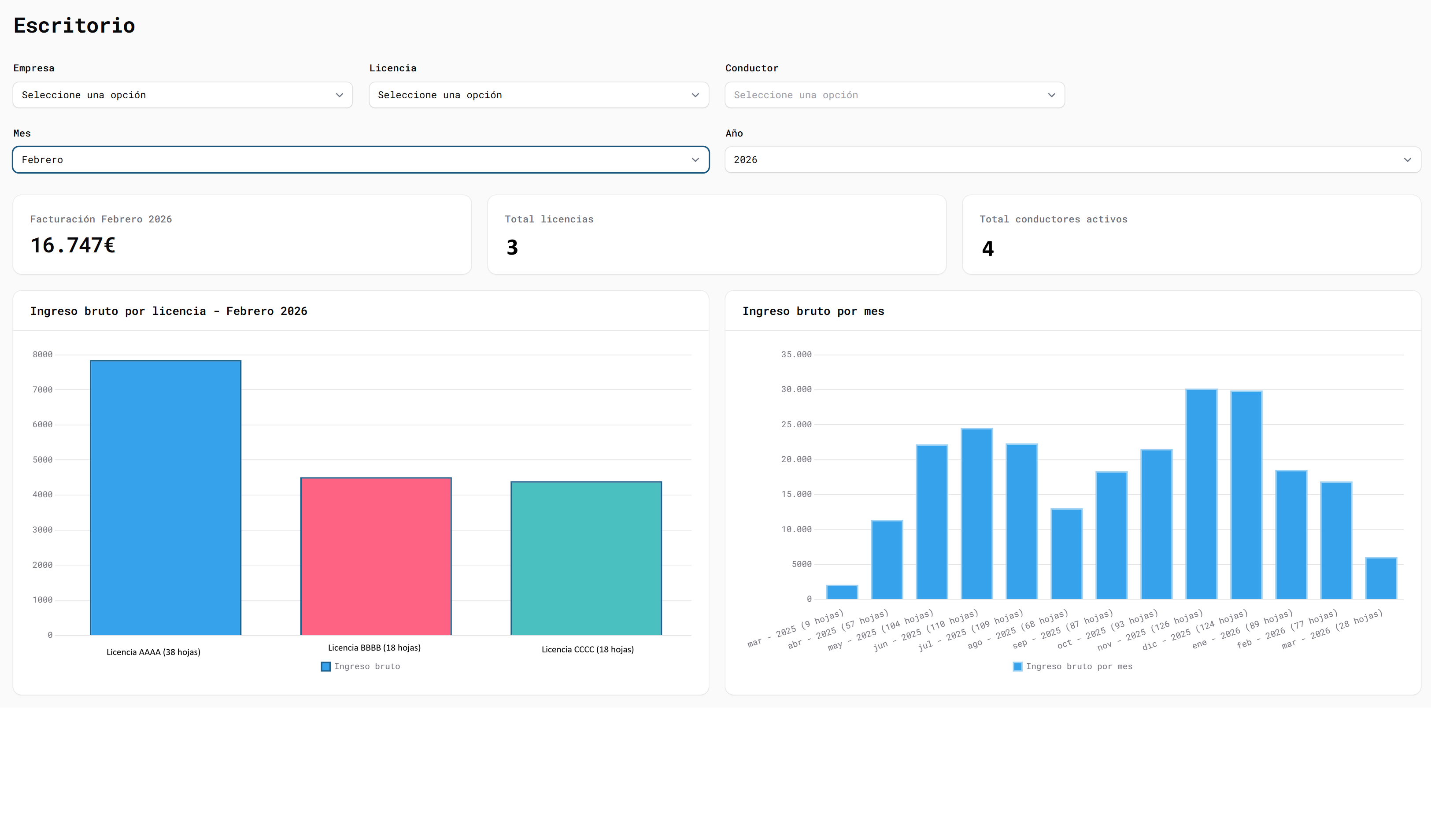Viewport: 1431px width, 840px height.
Task: Click the Total conductores activos card
Action: pyautogui.click(x=1191, y=235)
